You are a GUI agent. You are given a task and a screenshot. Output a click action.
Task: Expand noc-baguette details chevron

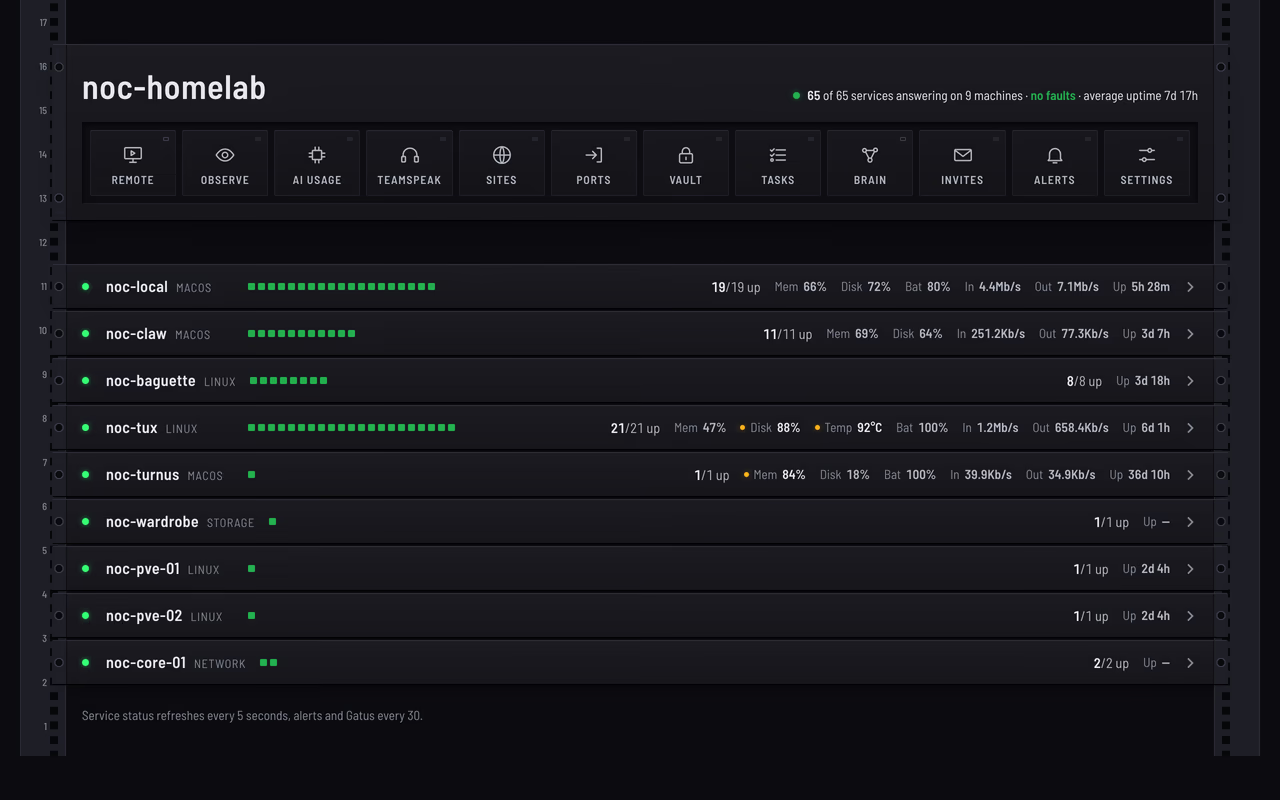tap(1190, 381)
